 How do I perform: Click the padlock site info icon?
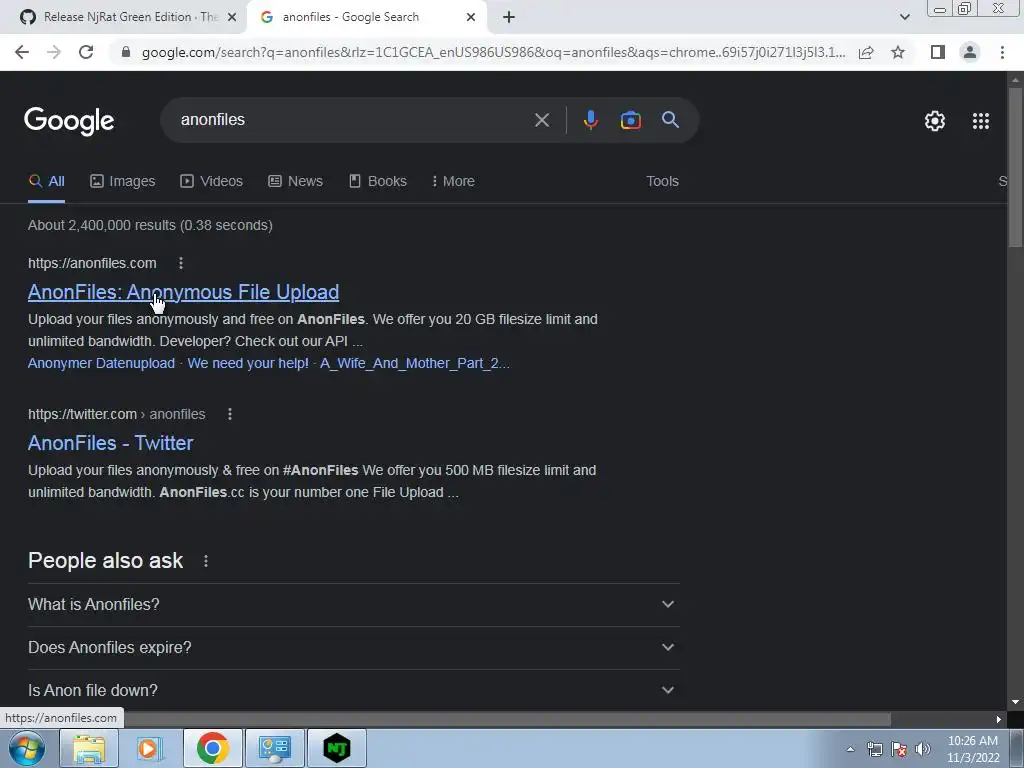click(x=126, y=52)
